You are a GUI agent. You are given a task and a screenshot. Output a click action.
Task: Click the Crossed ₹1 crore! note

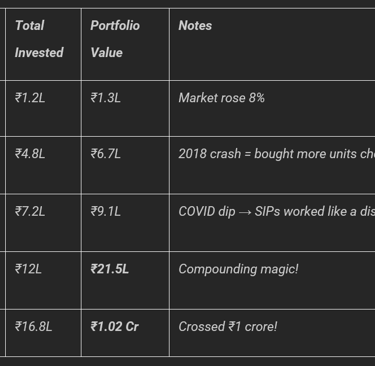(x=228, y=327)
